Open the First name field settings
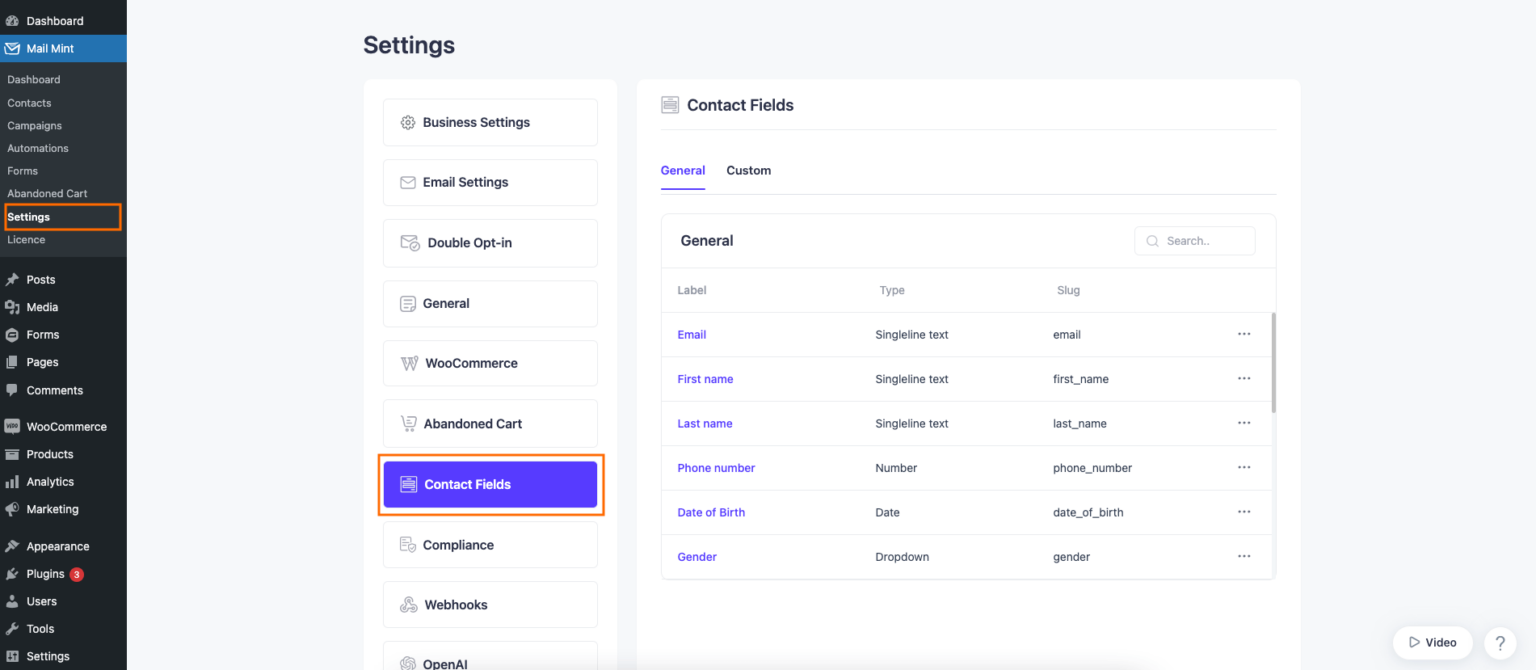 pos(705,379)
